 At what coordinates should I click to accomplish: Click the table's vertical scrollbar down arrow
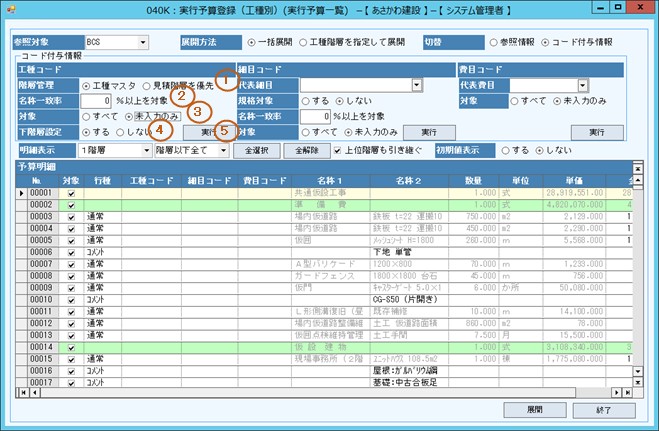point(639,372)
